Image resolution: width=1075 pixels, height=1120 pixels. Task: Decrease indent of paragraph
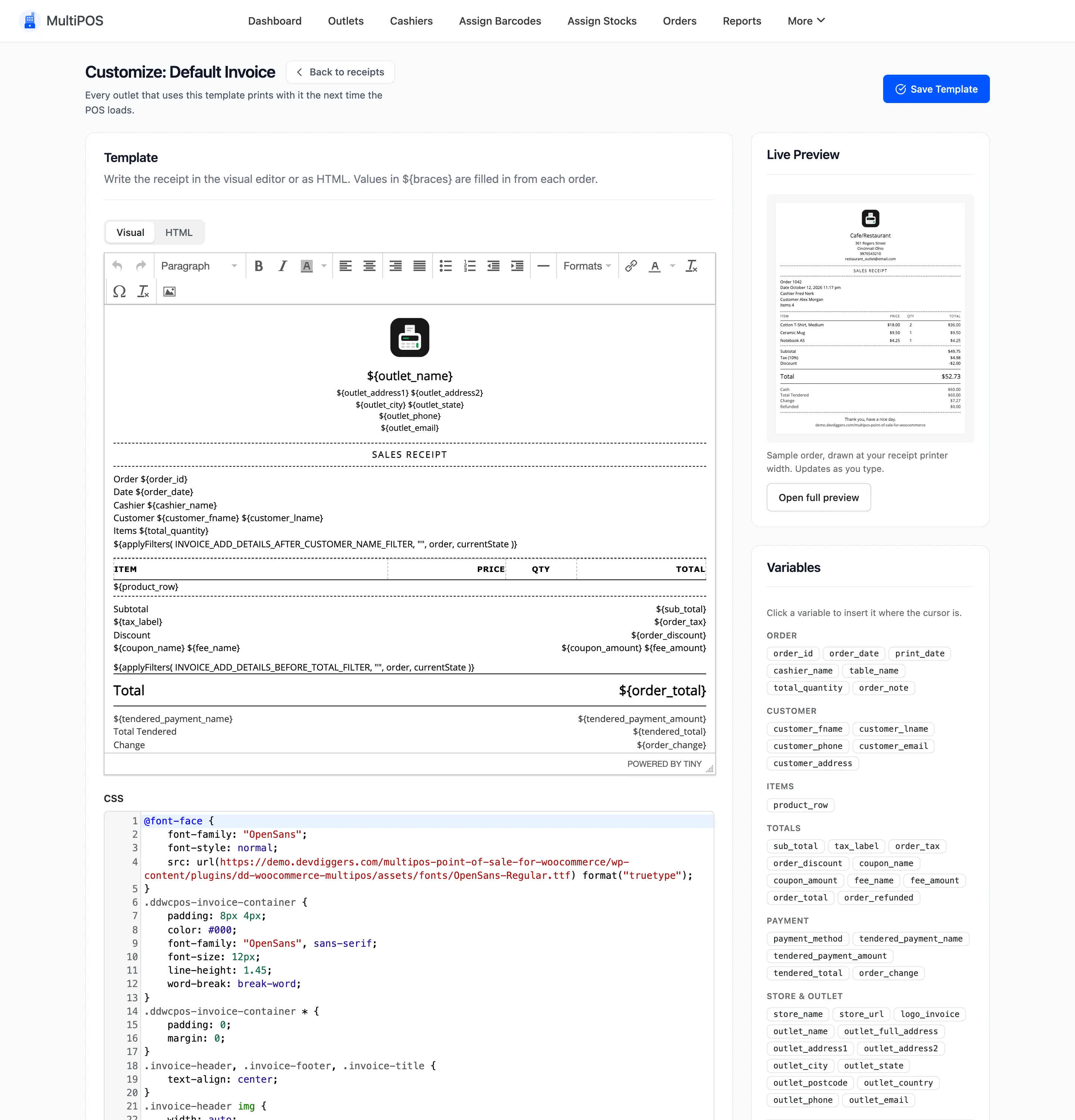click(x=493, y=266)
